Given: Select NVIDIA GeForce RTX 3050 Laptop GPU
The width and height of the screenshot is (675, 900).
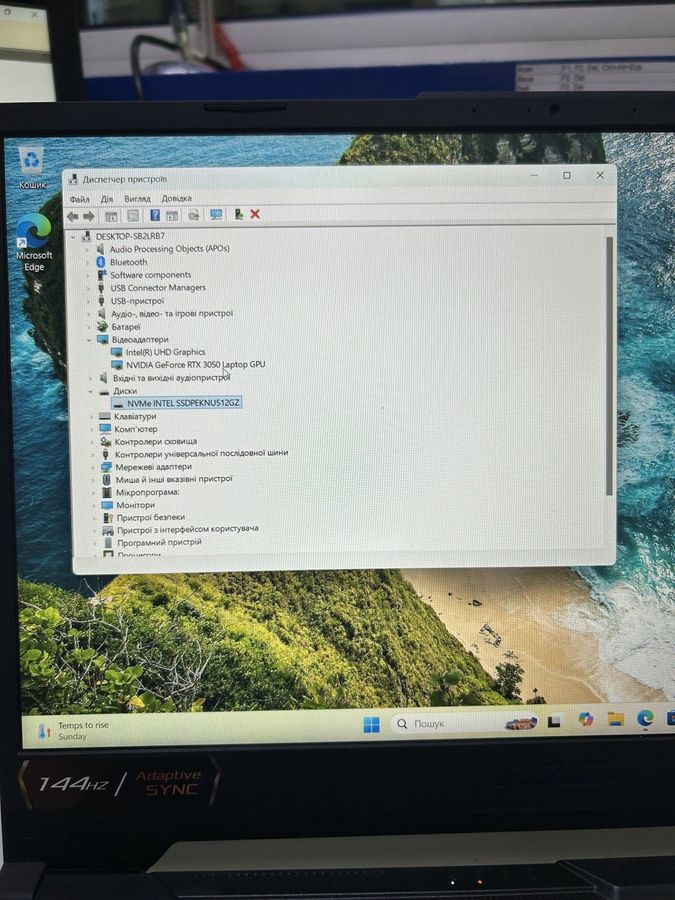Looking at the screenshot, I should pos(195,365).
